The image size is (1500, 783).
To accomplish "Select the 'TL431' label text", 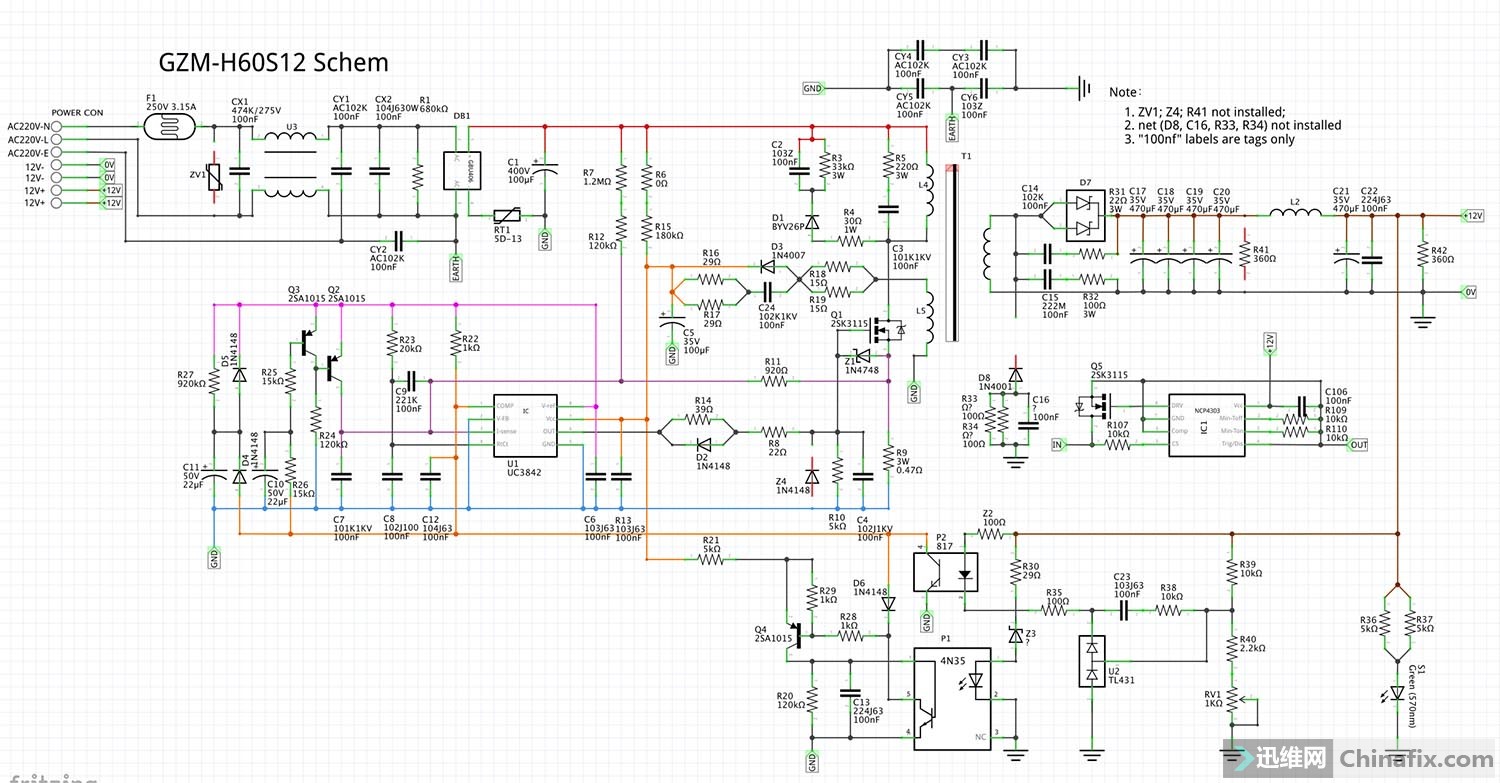I will tap(1121, 680).
